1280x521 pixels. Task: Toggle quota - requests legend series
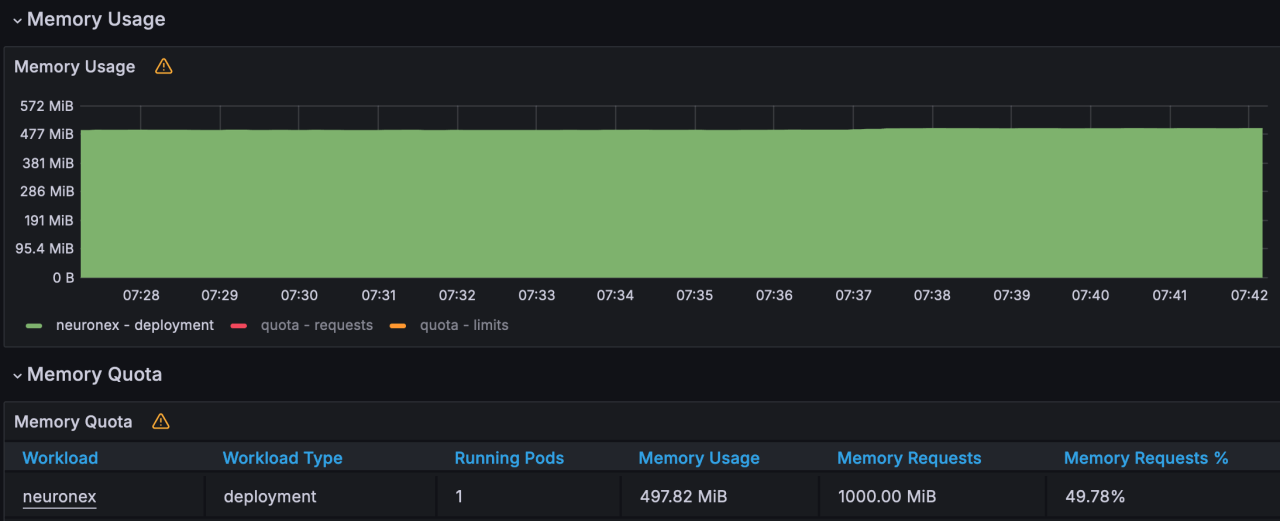316,325
